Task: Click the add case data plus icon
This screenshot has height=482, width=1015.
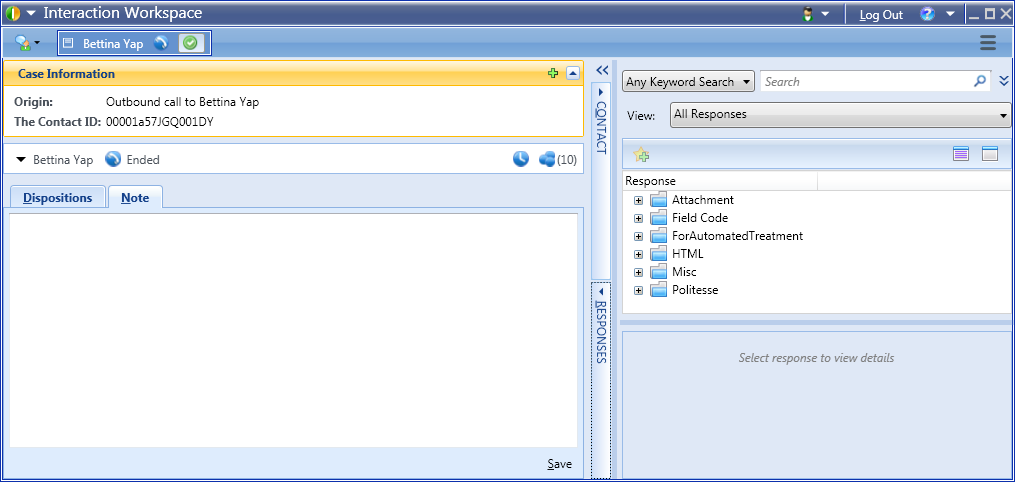Action: (553, 73)
